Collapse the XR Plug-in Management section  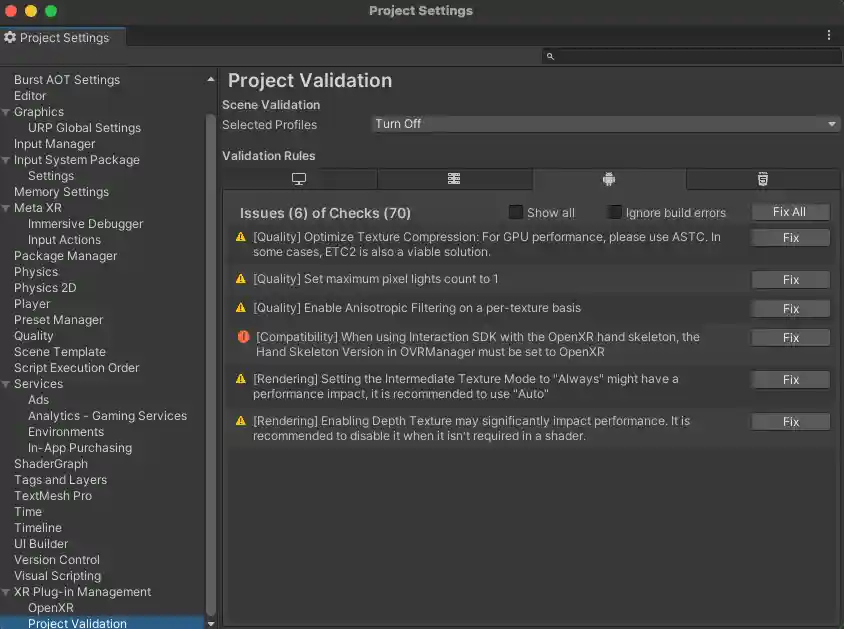pos(7,591)
